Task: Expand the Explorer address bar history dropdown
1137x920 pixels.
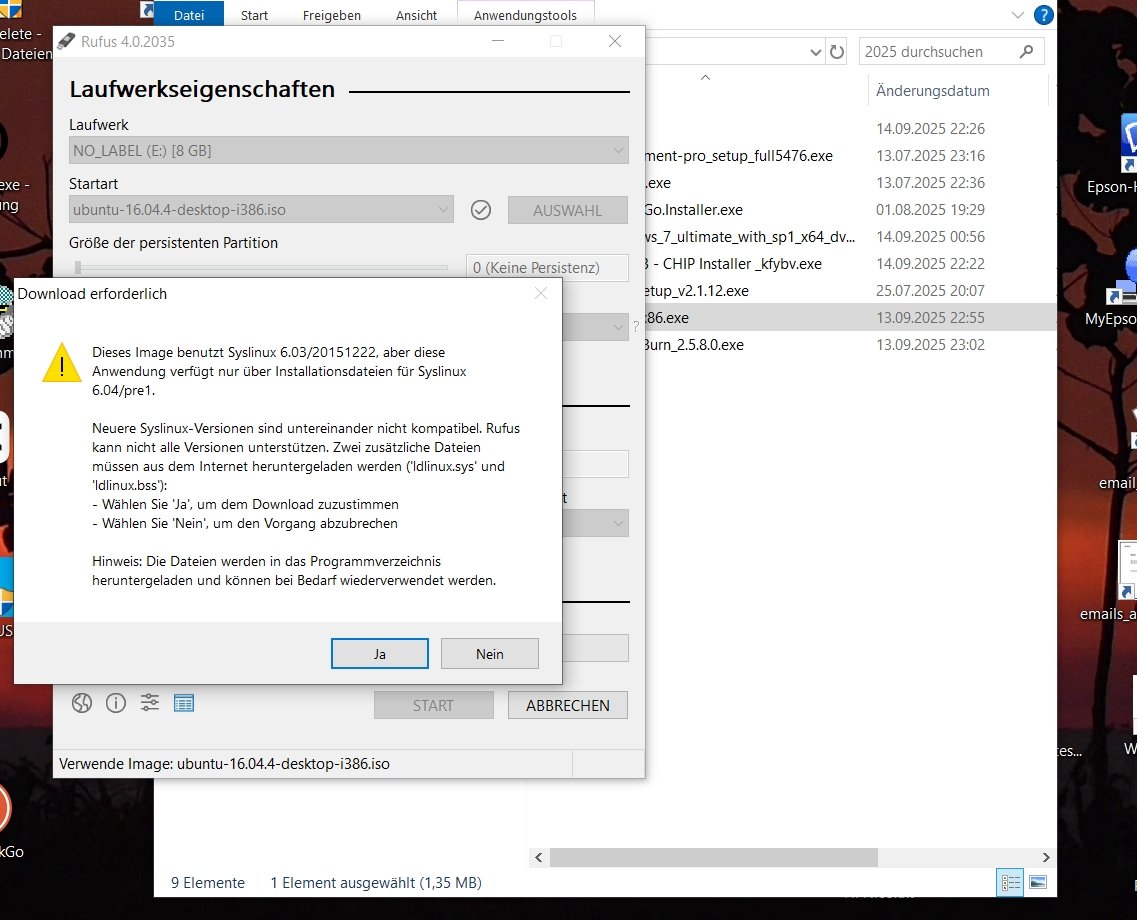Action: (x=816, y=52)
